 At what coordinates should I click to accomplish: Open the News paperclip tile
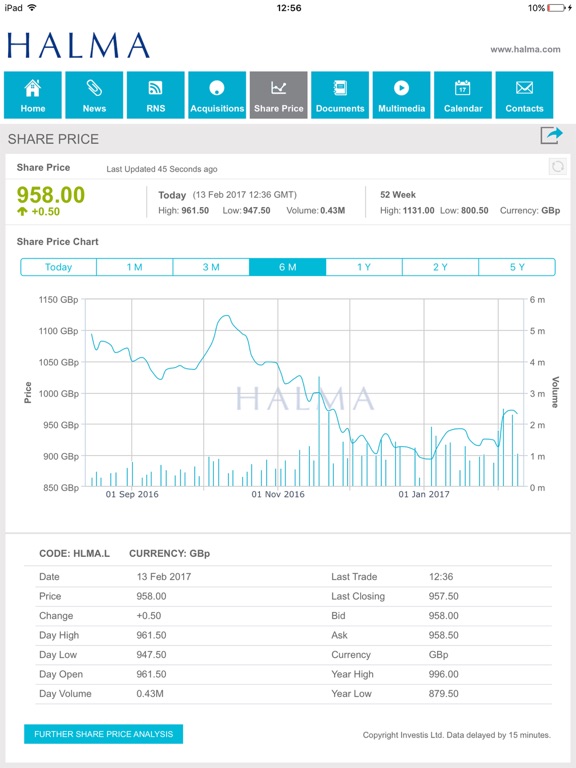coord(94,95)
